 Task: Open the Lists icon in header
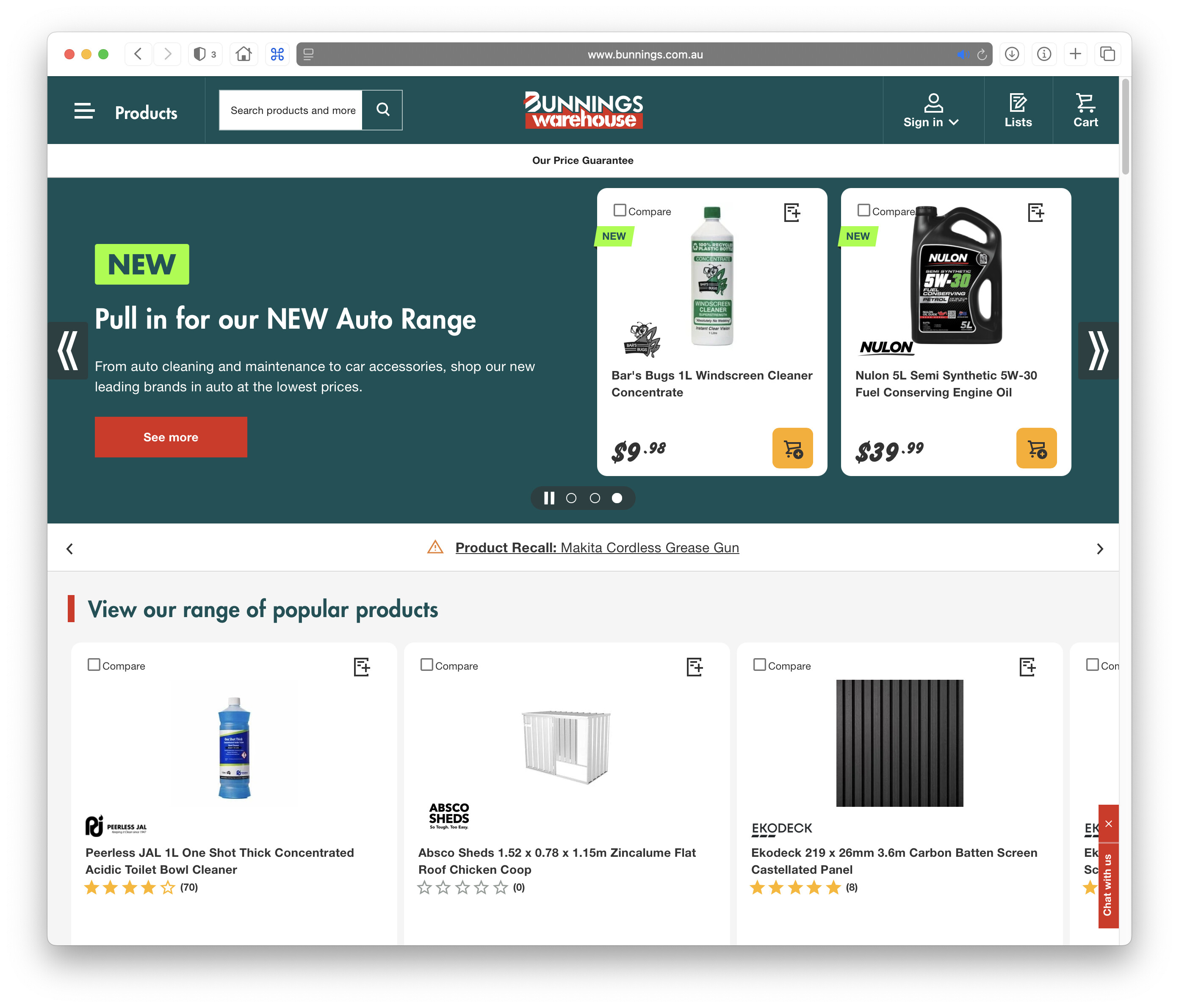(x=1017, y=111)
